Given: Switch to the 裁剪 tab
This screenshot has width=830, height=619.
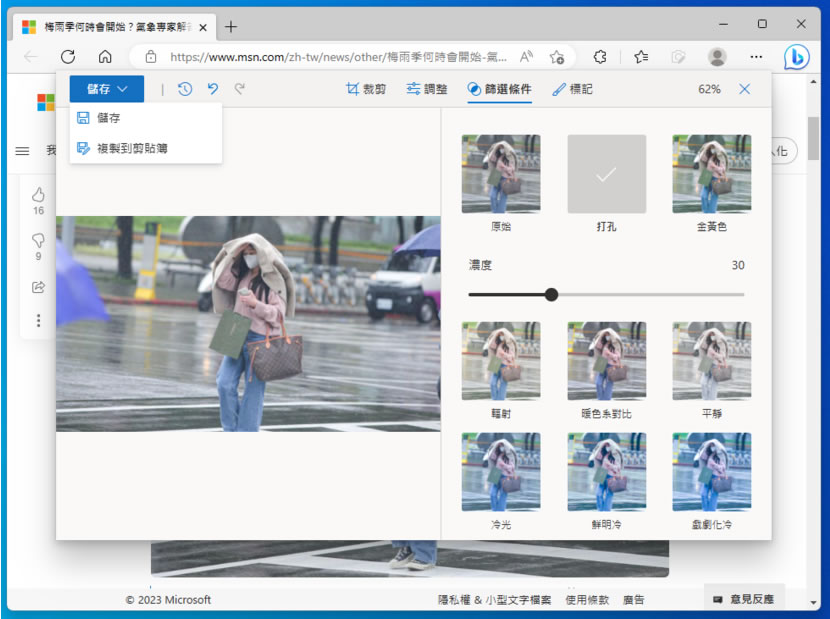Looking at the screenshot, I should tap(366, 89).
